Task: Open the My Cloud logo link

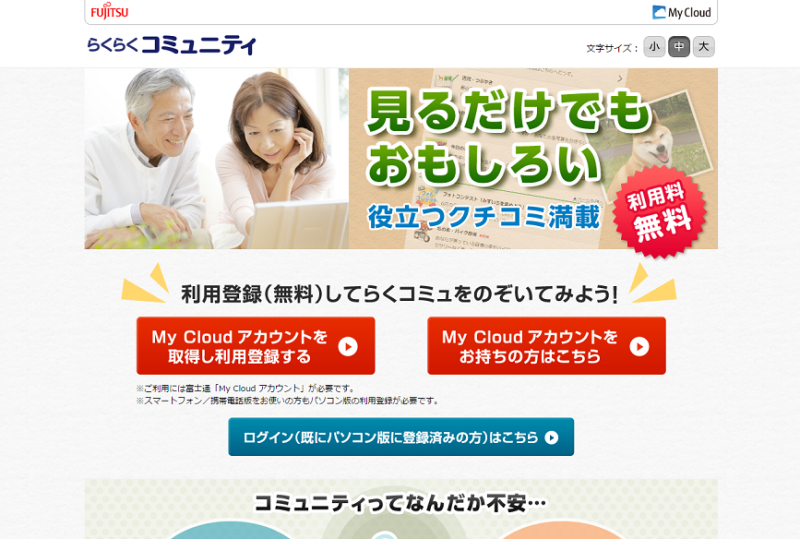Action: click(x=682, y=12)
